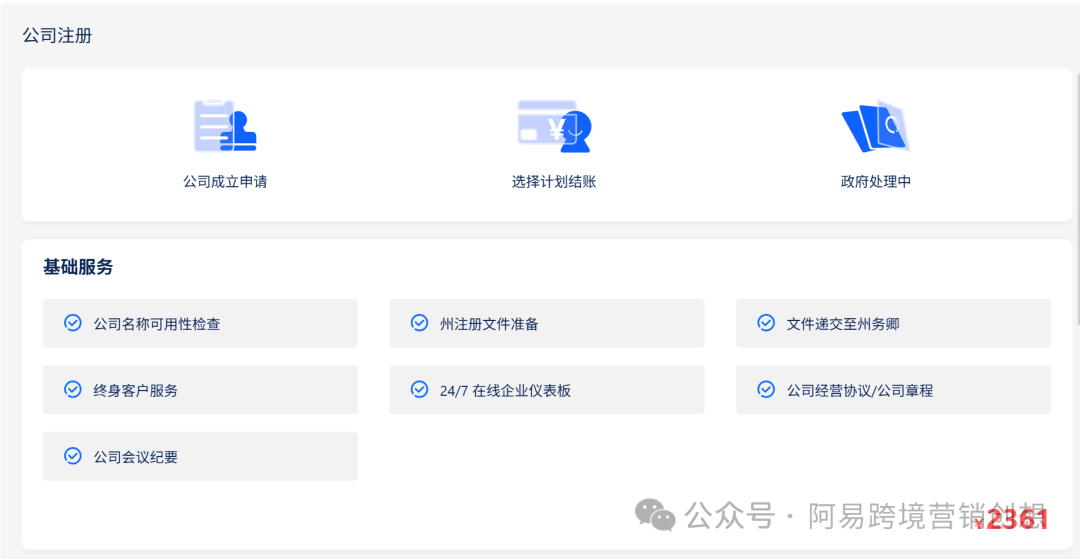Click check icon beside 24/7 在线企业仪表板
The height and width of the screenshot is (559, 1080).
[419, 390]
